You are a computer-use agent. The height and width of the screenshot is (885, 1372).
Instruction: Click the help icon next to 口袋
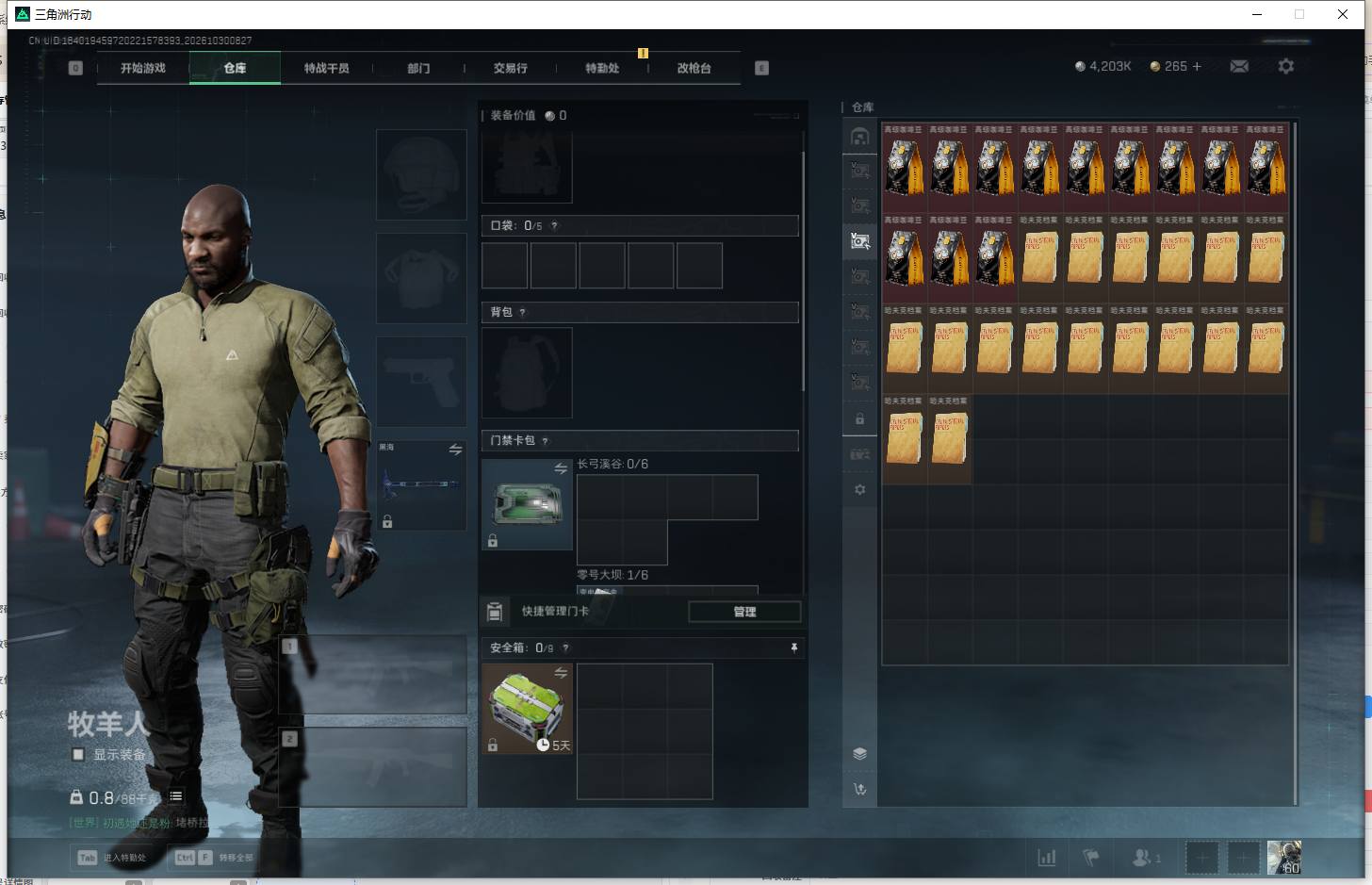point(554,225)
